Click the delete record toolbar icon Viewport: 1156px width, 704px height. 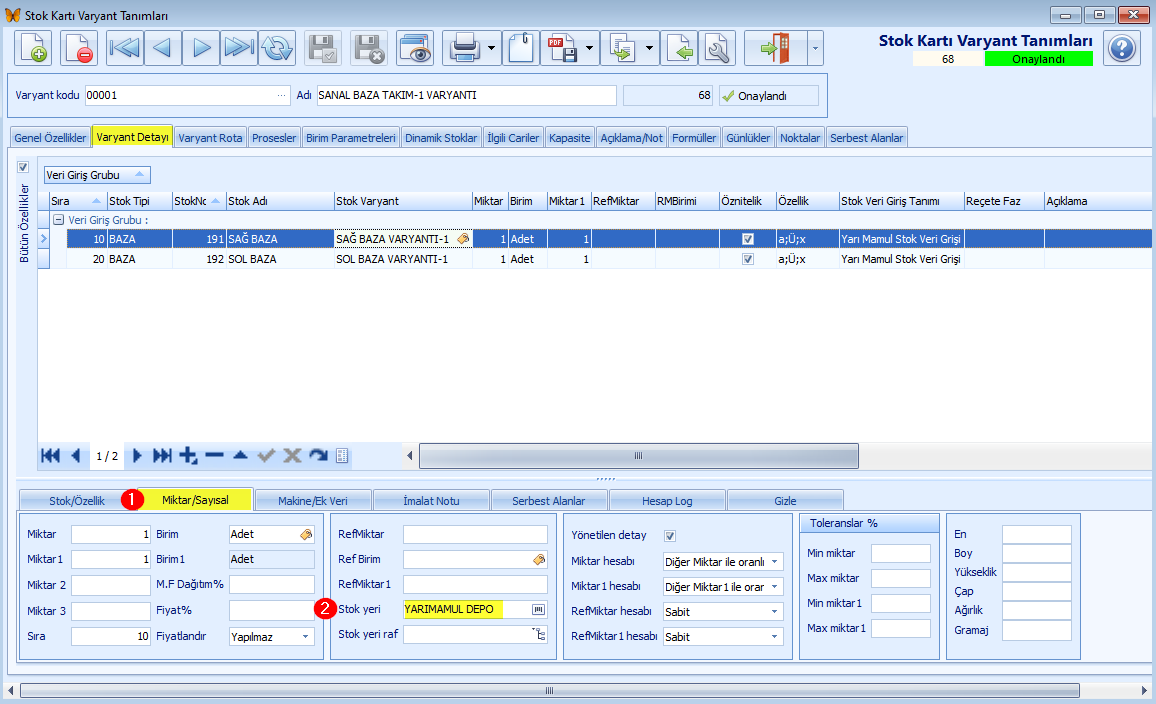(78, 49)
